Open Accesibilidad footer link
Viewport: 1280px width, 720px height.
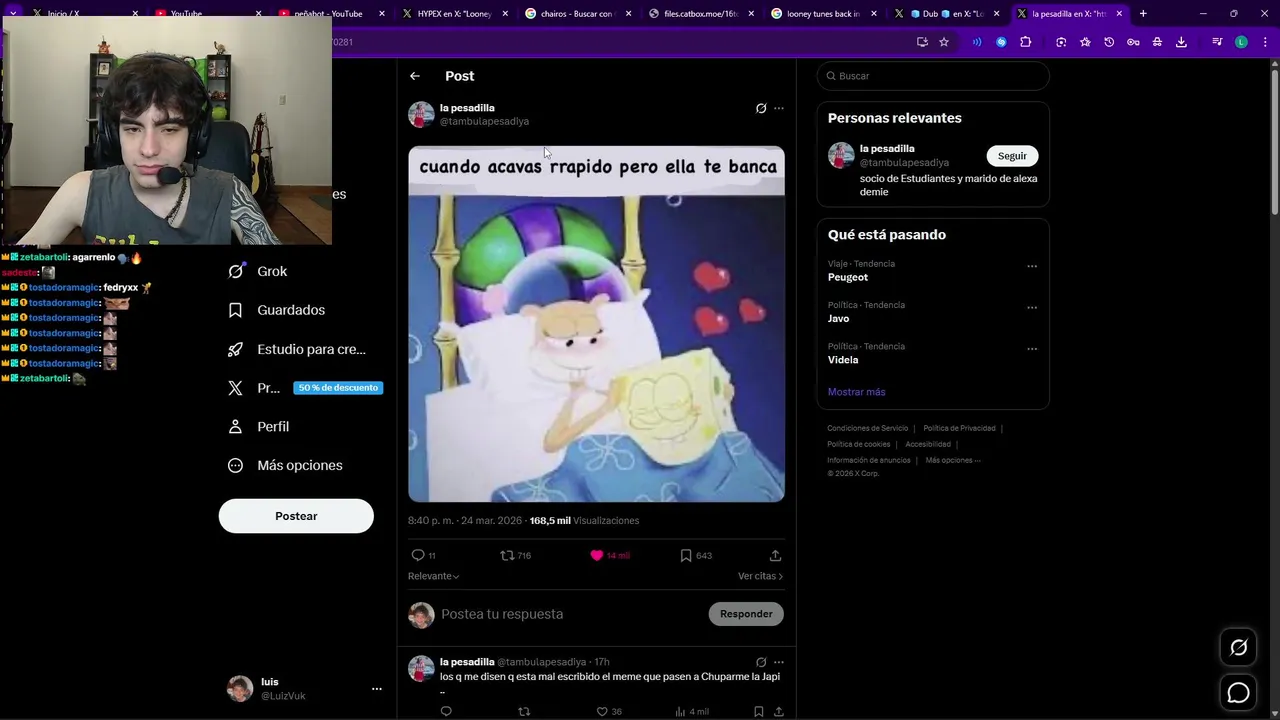point(928,444)
